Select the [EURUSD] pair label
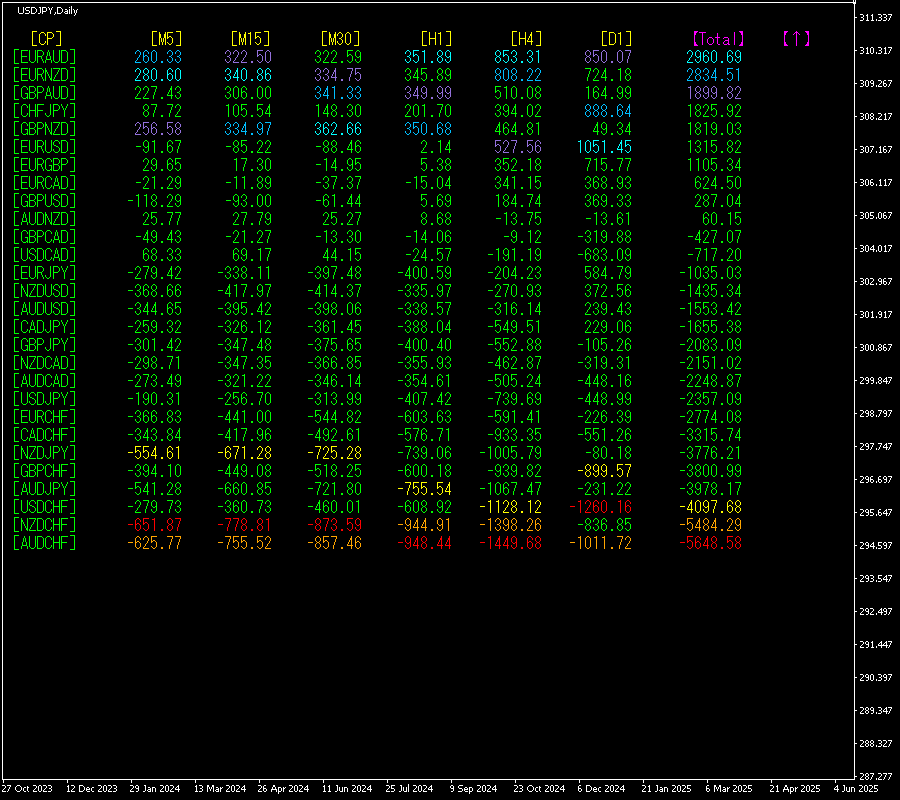The image size is (900, 800). coord(45,147)
